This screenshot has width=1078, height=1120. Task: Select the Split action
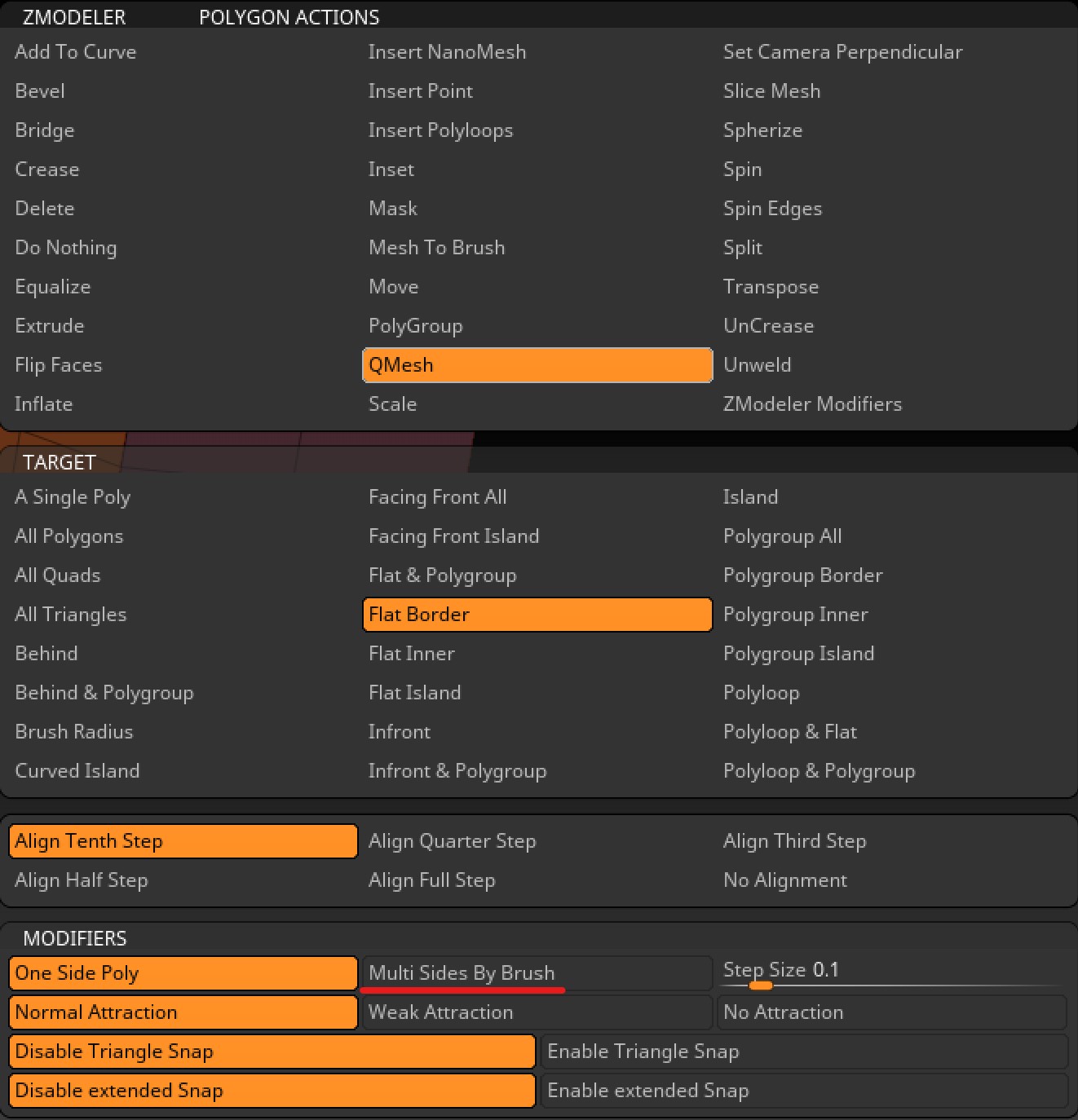coord(742,247)
